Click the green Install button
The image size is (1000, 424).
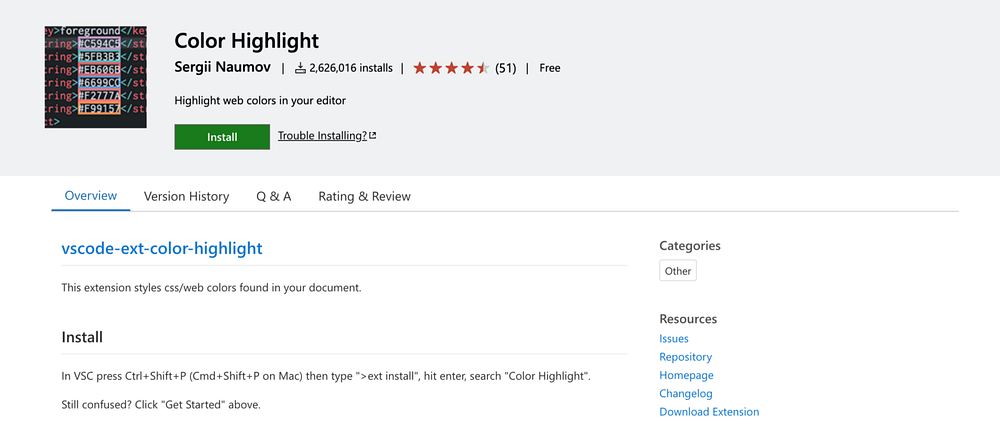click(x=222, y=137)
